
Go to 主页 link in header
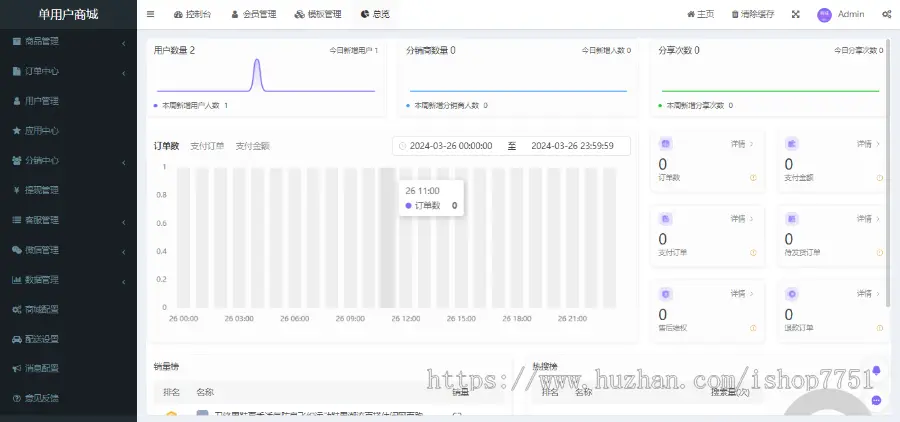tap(700, 14)
